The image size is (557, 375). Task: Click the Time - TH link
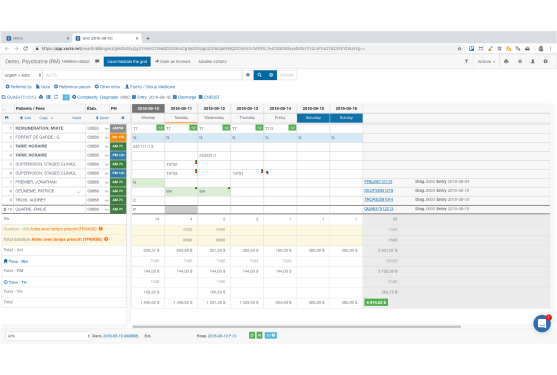pos(15,282)
